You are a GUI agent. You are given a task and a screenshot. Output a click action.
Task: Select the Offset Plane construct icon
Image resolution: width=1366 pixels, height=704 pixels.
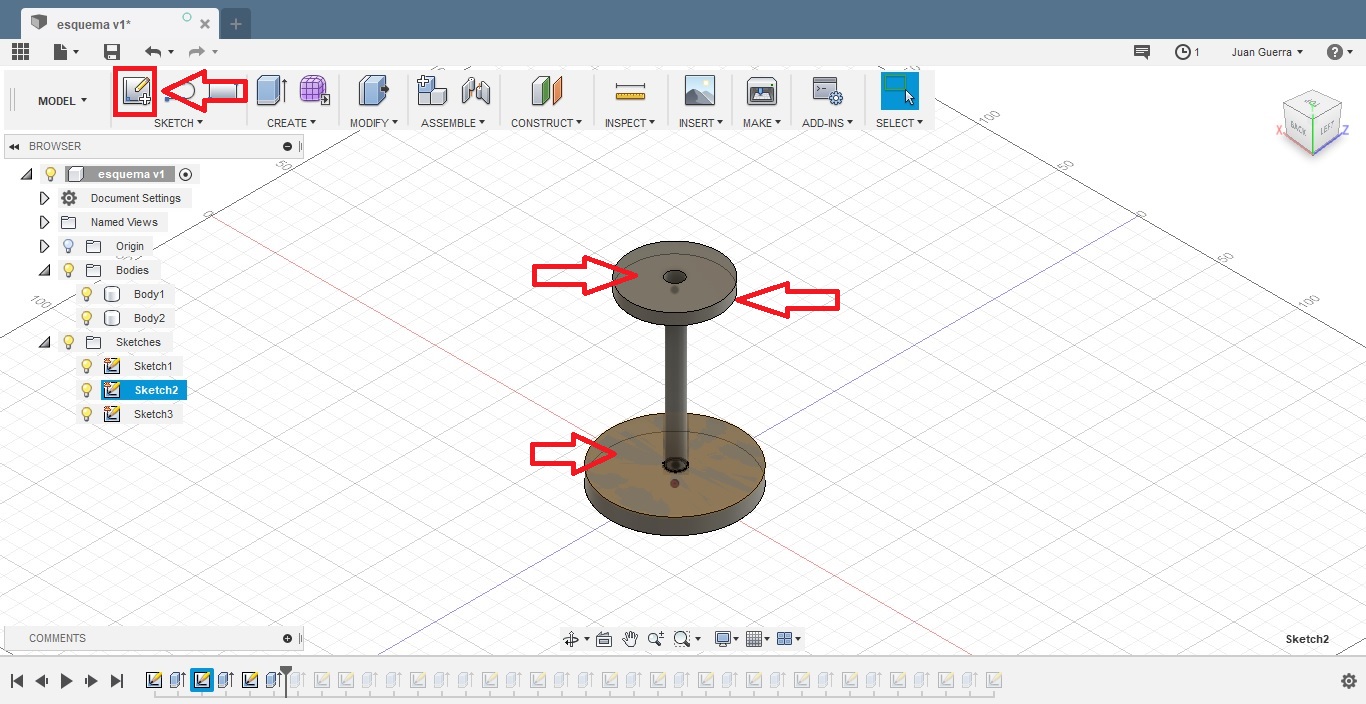tap(546, 91)
